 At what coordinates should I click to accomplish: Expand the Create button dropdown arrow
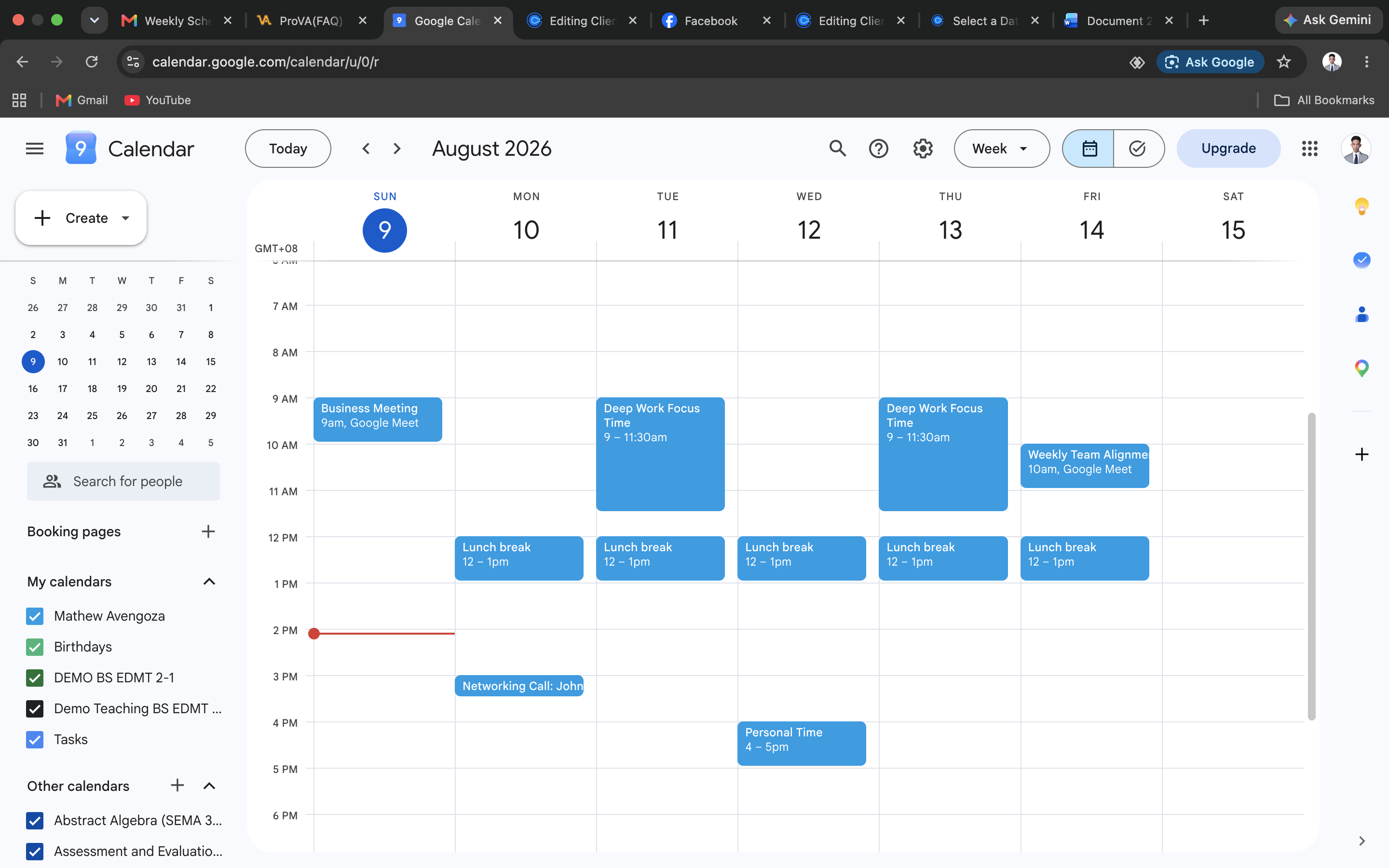coord(126,218)
